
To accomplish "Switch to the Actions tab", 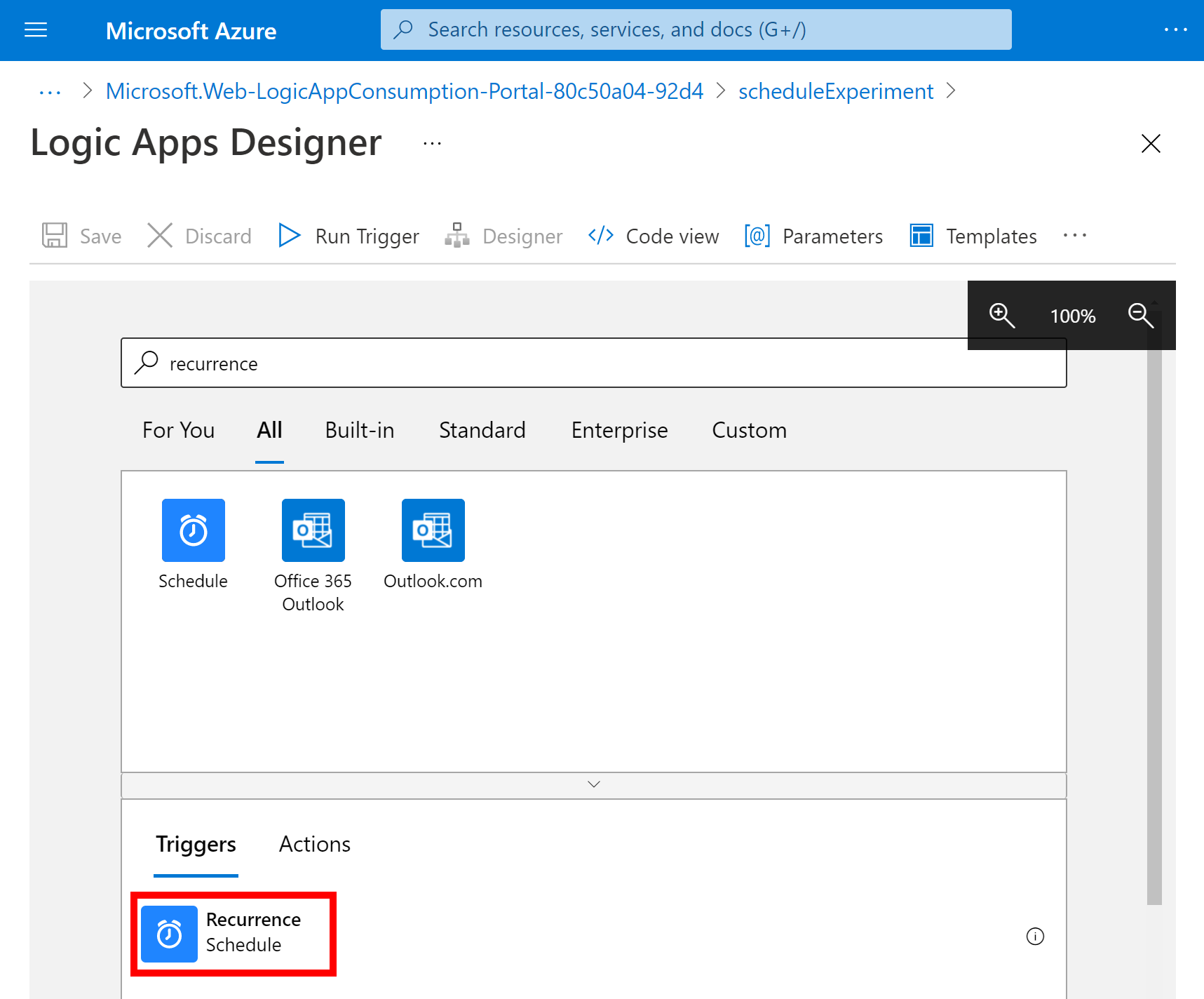I will (314, 844).
